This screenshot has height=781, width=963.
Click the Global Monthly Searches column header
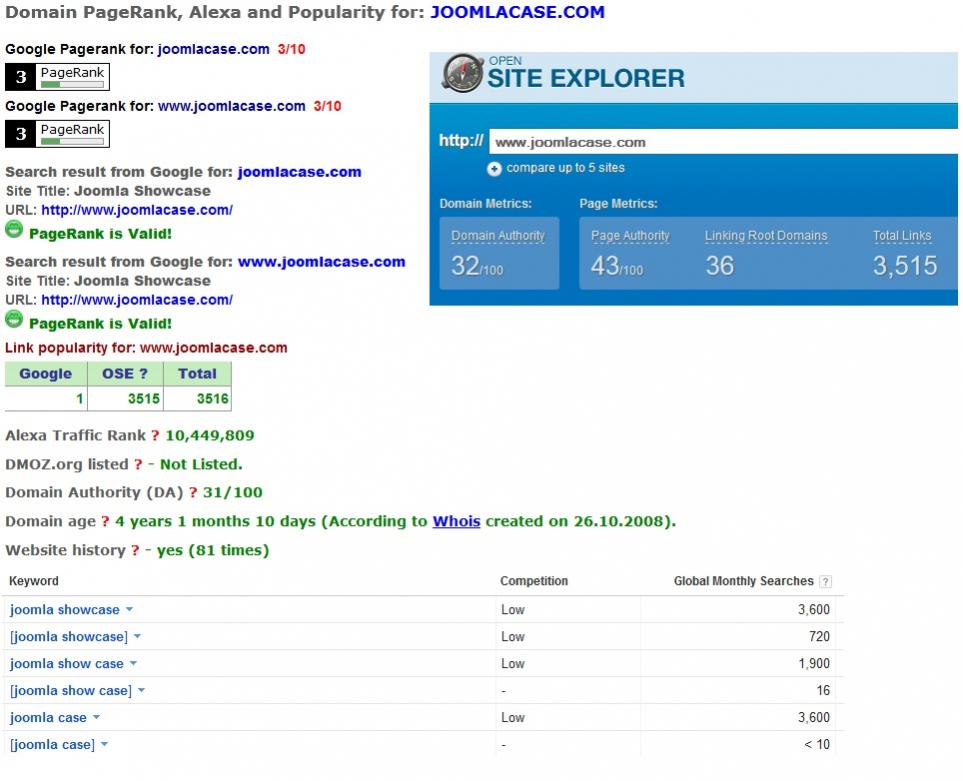click(x=743, y=581)
